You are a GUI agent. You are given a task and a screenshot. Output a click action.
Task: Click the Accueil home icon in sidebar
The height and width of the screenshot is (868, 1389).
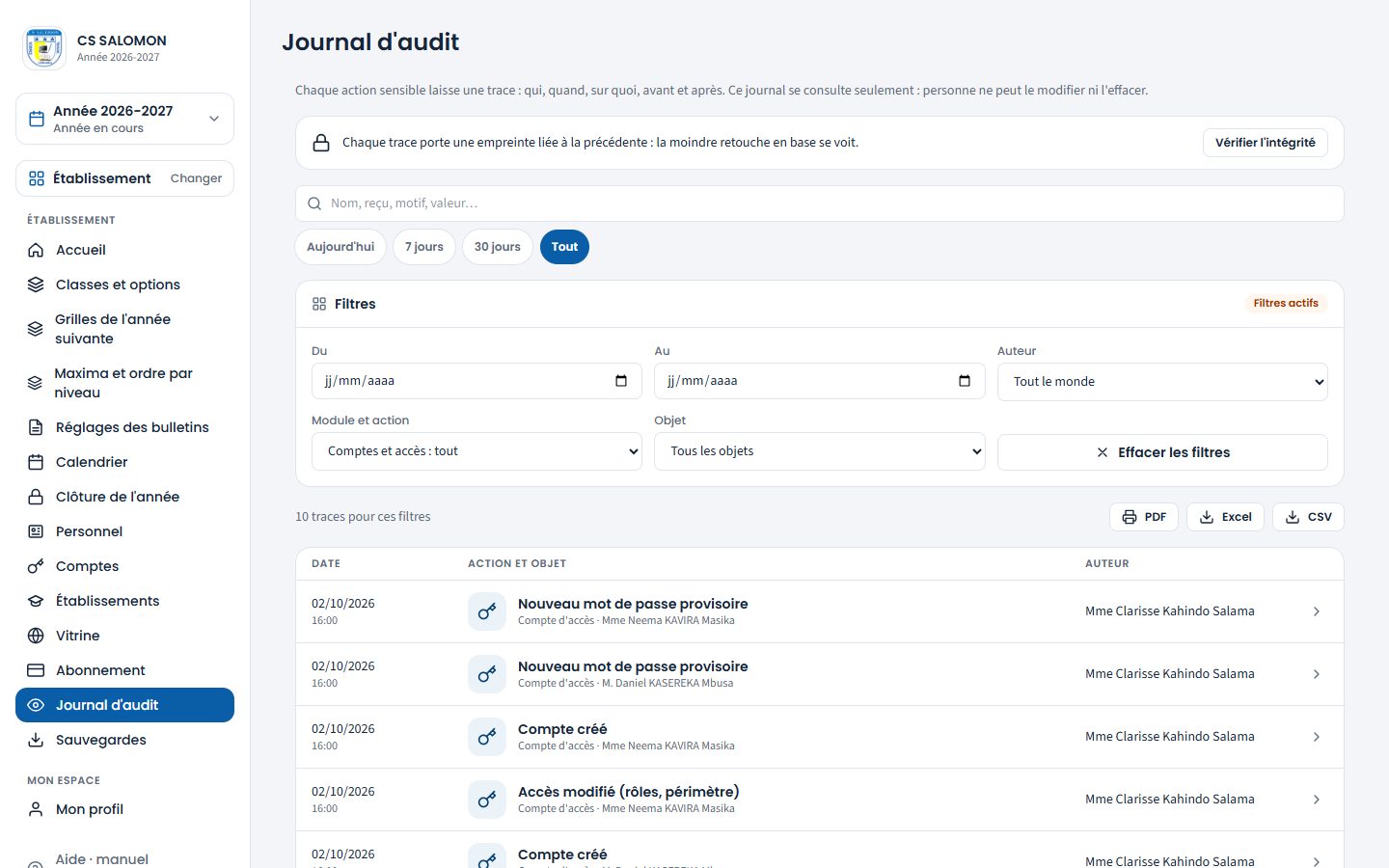click(36, 250)
